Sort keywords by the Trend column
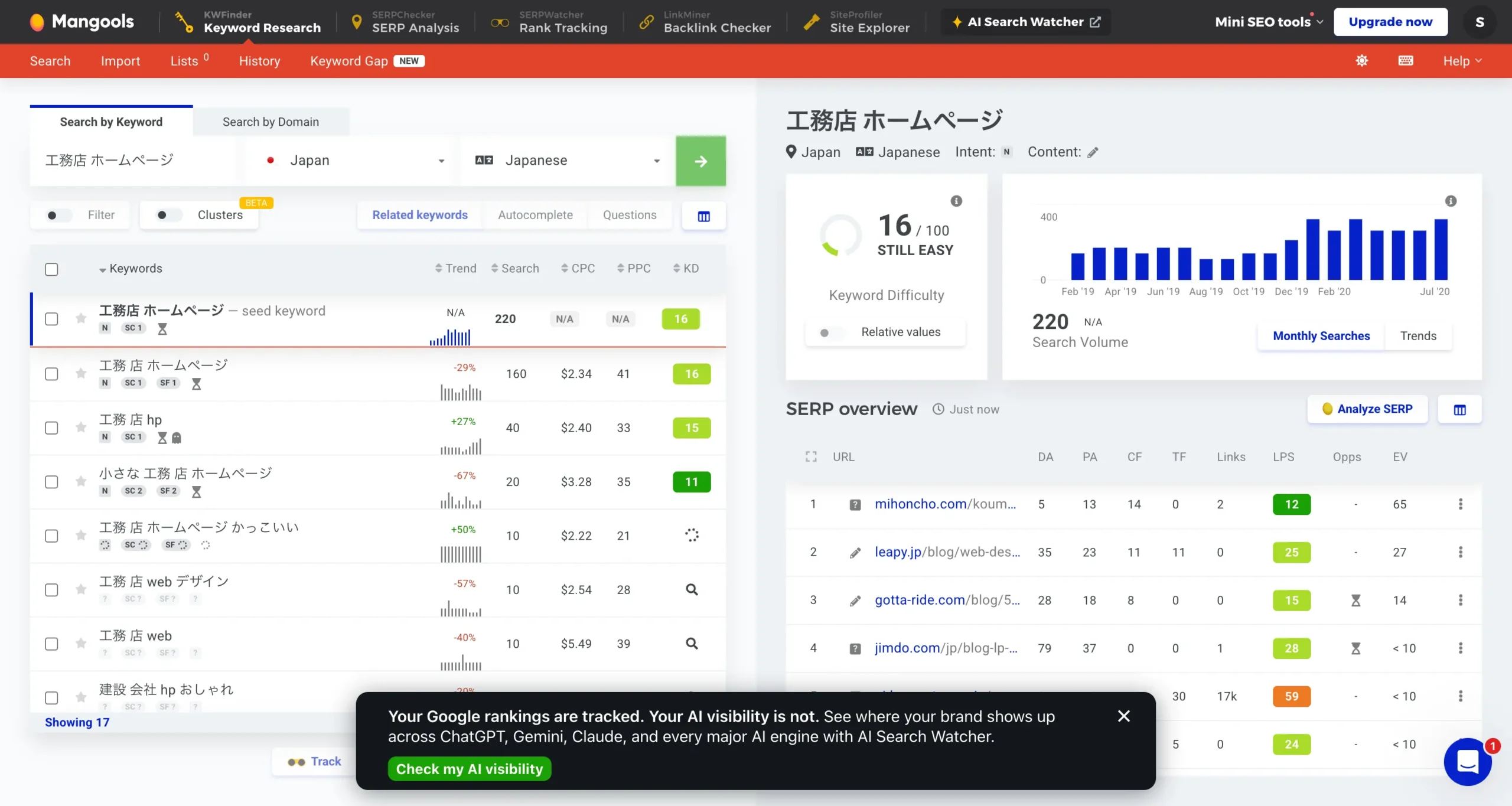 pos(455,269)
